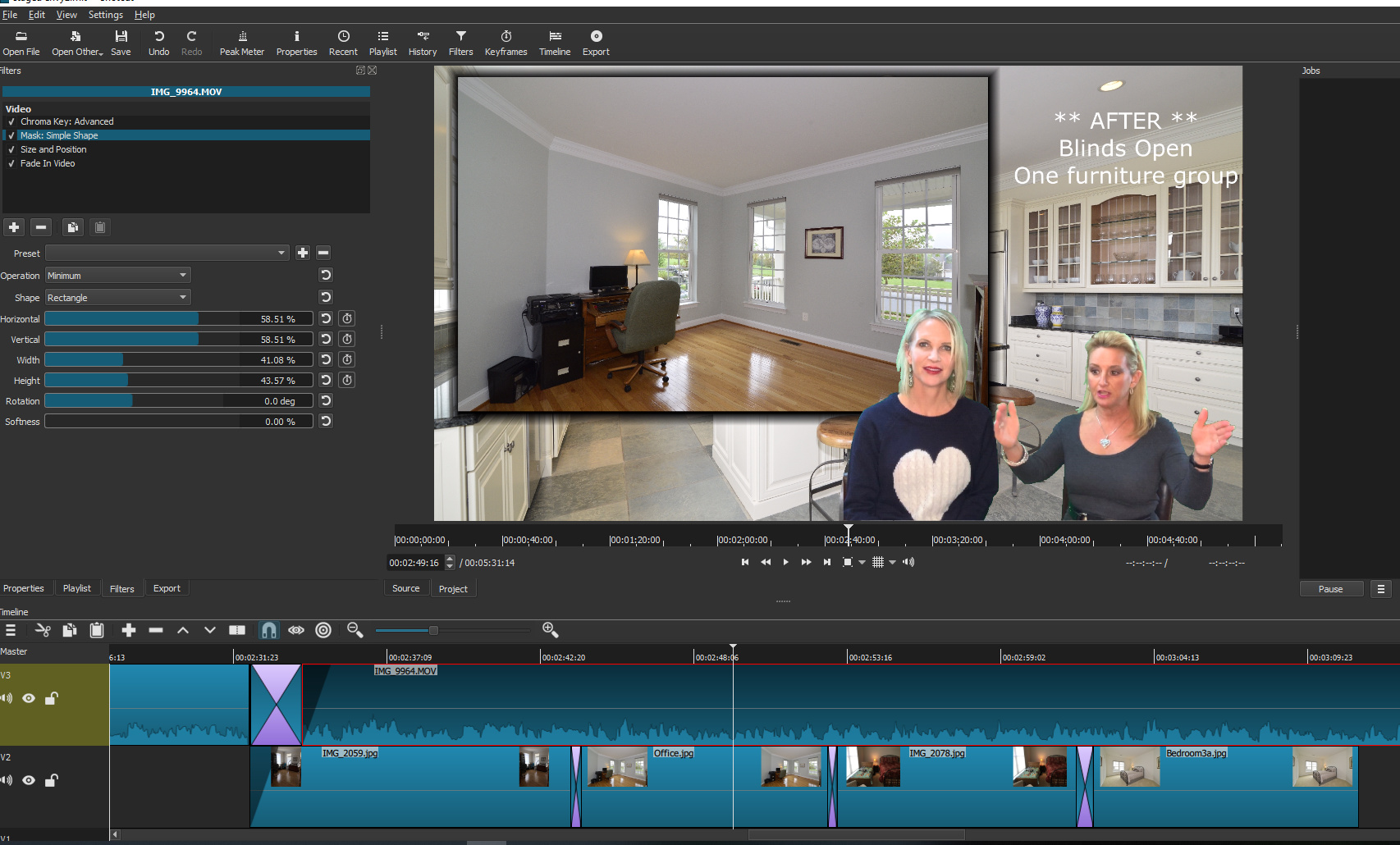The width and height of the screenshot is (1400, 845).
Task: Skip to the end of video
Action: pos(827,562)
